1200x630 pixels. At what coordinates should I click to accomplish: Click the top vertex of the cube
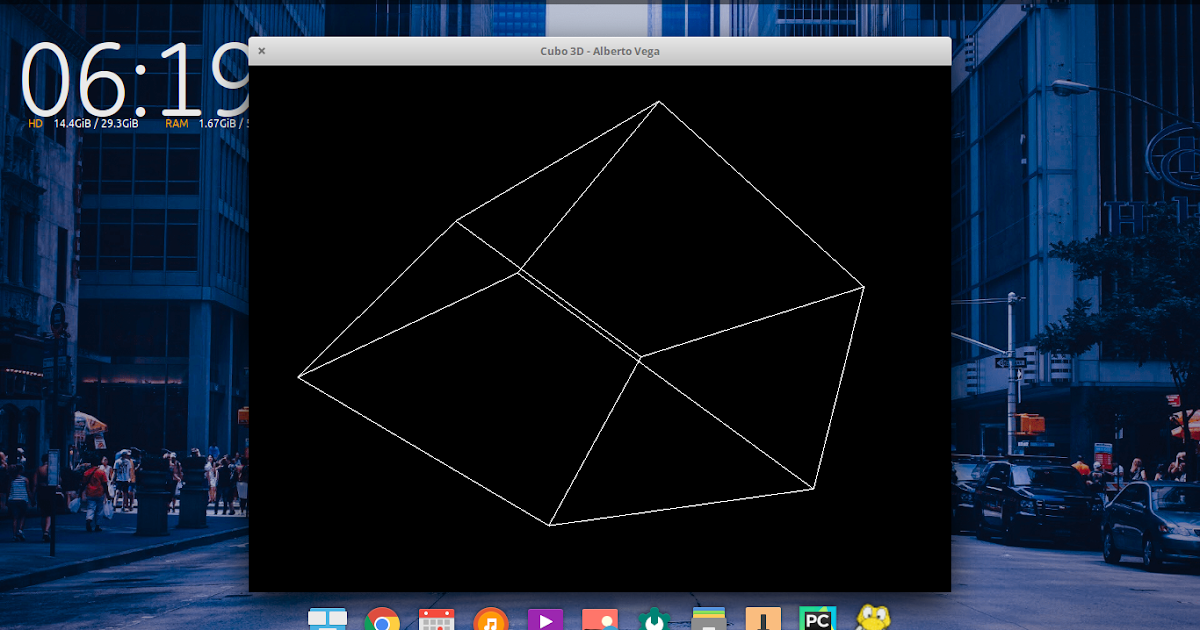click(658, 100)
